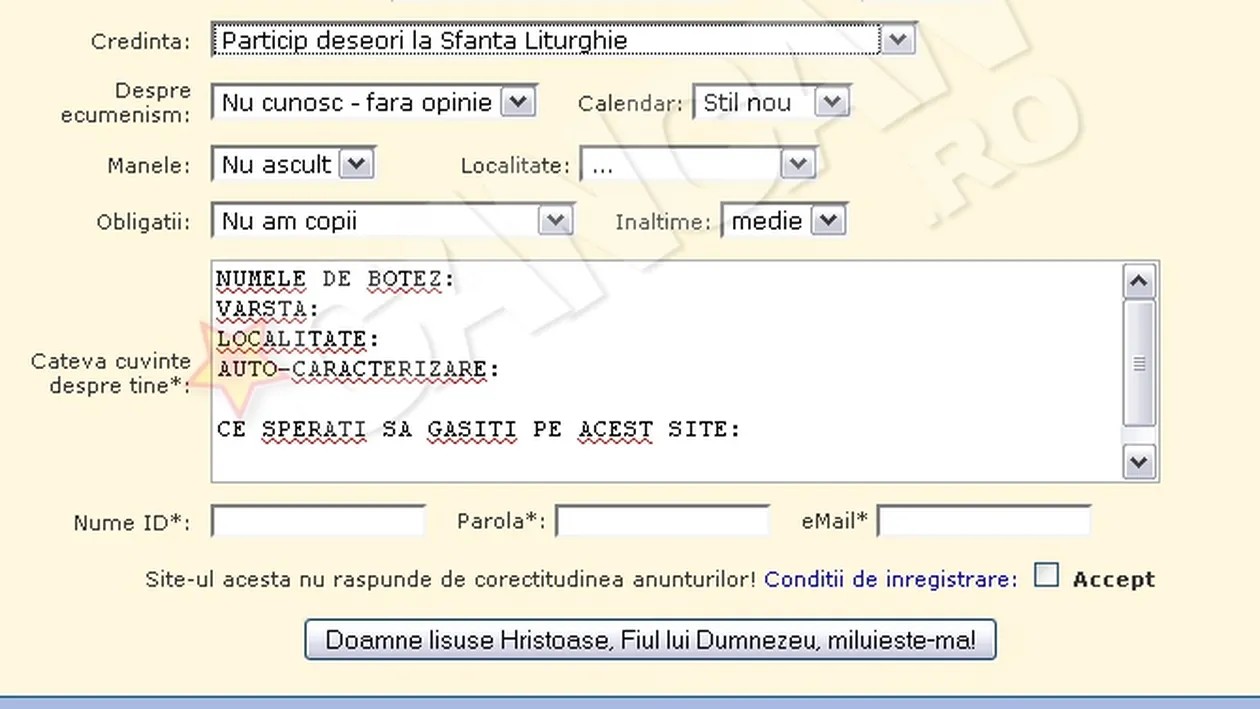The width and height of the screenshot is (1260, 709).
Task: Click the NUMELE DE BOTEZ line in textarea
Action: 336,279
